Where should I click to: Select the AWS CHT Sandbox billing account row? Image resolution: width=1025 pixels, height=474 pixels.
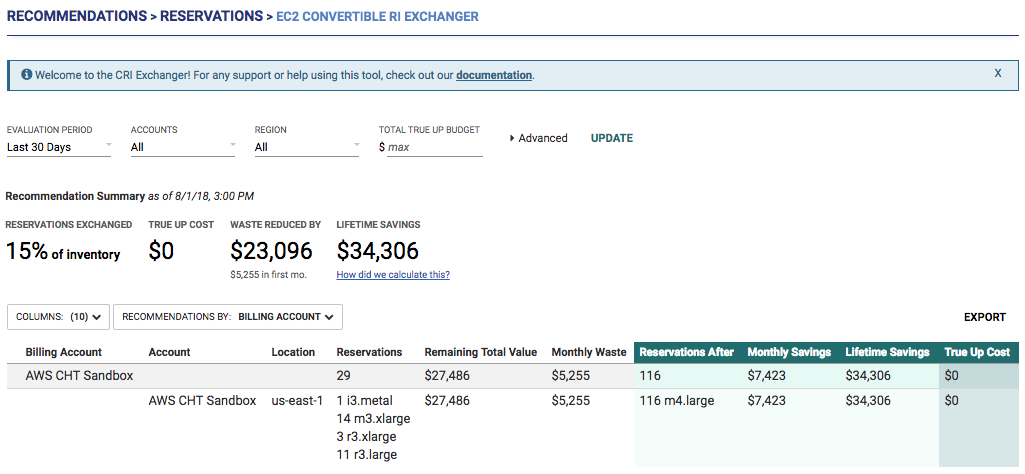(x=513, y=376)
